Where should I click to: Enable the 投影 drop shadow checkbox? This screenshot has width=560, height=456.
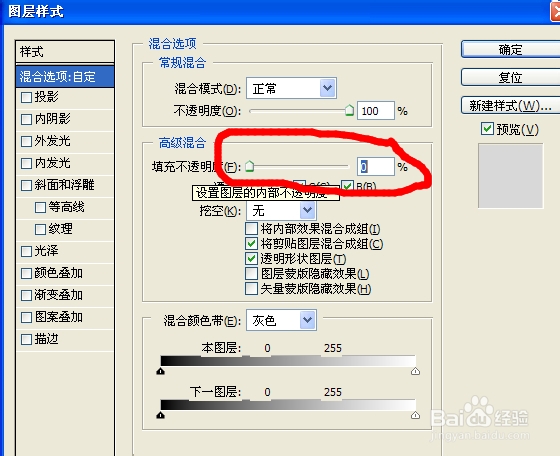tap(26, 97)
